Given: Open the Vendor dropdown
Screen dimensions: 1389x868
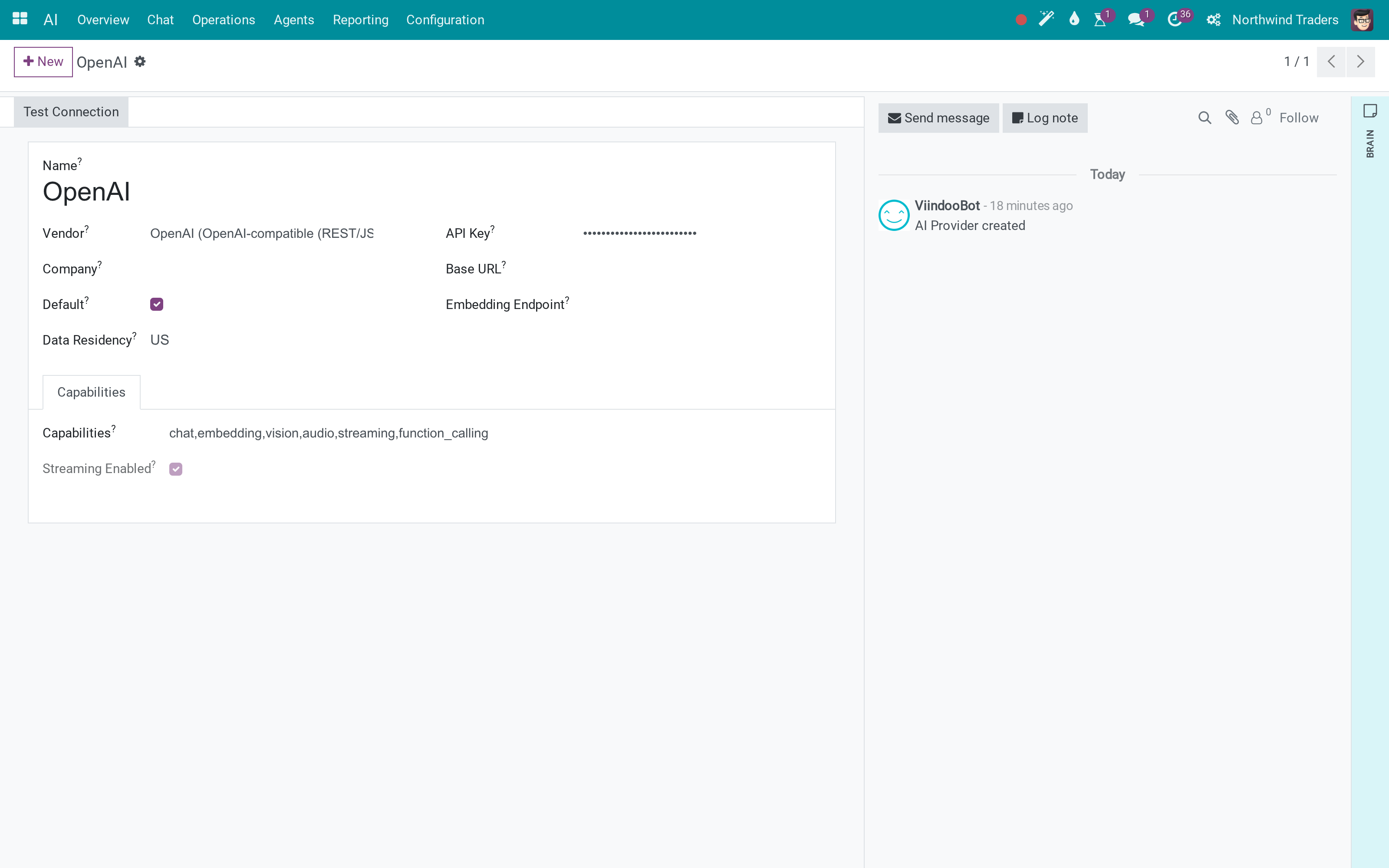Looking at the screenshot, I should 262,233.
